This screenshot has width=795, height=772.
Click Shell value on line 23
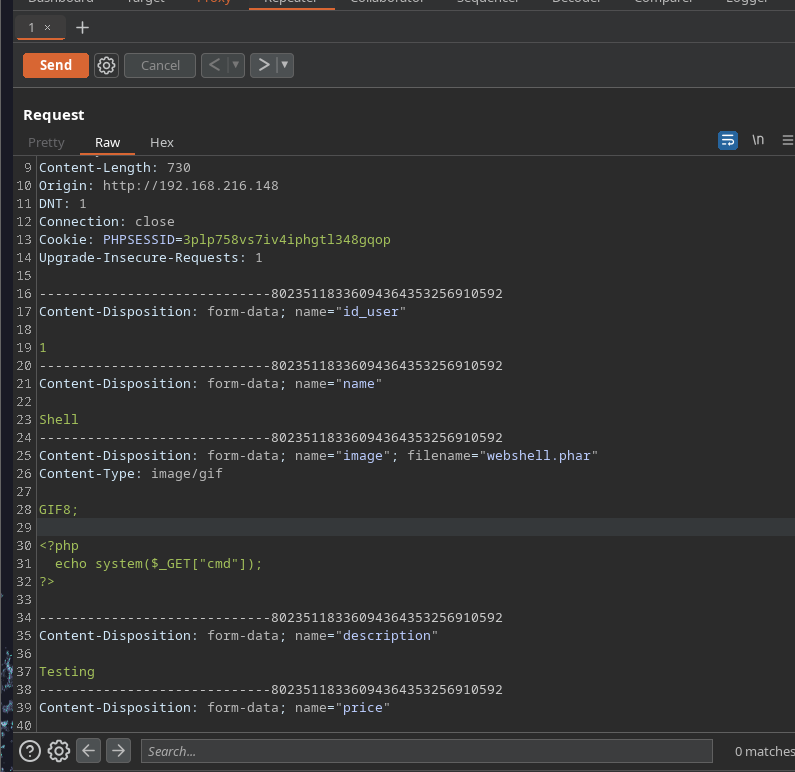click(x=59, y=420)
